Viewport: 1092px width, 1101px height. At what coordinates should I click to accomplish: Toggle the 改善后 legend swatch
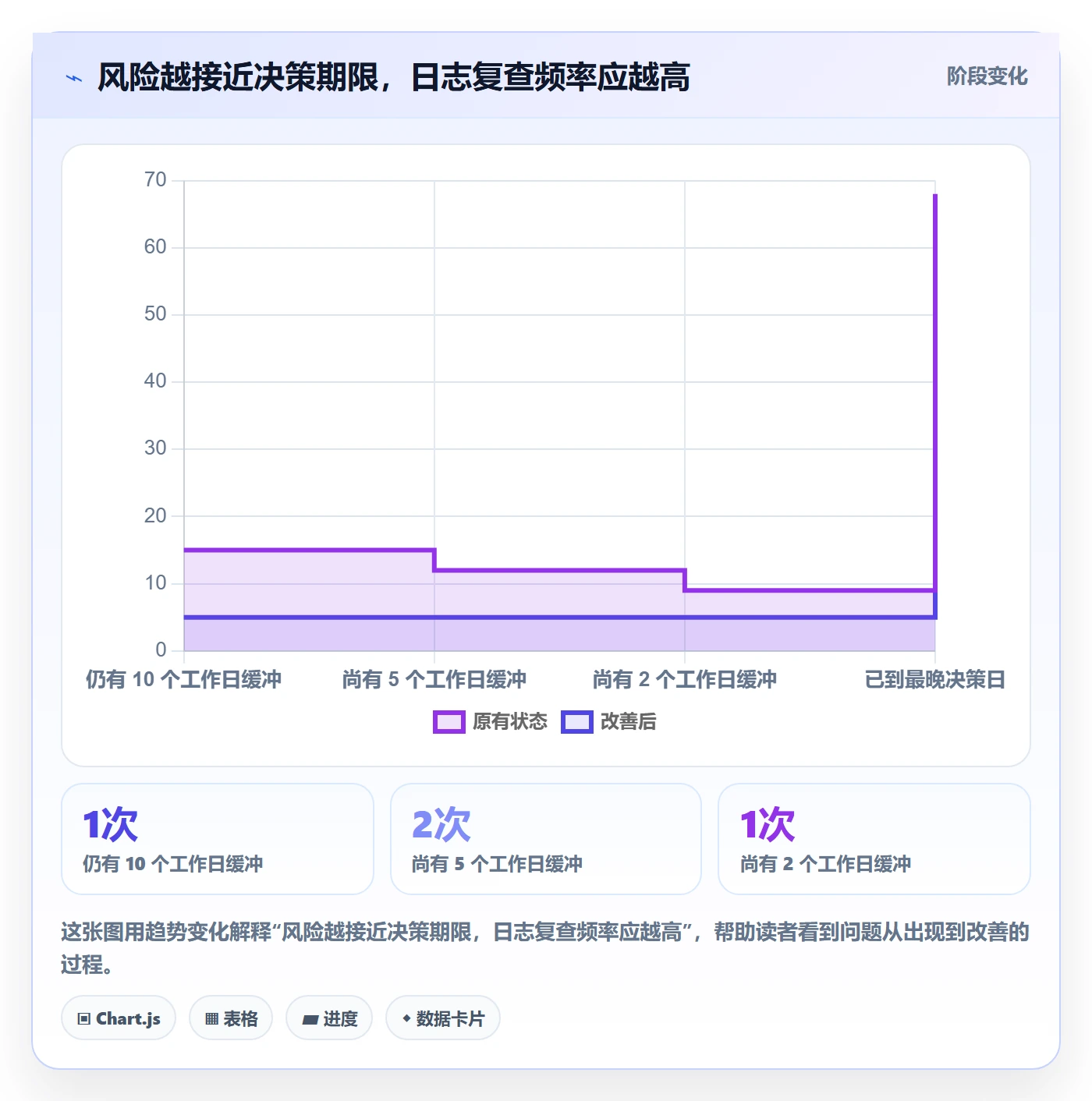click(x=576, y=722)
